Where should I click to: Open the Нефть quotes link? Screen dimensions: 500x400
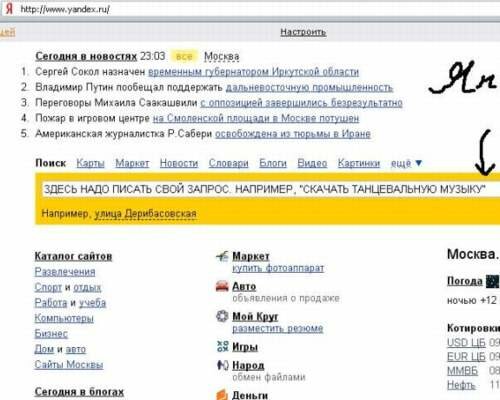pos(461,385)
